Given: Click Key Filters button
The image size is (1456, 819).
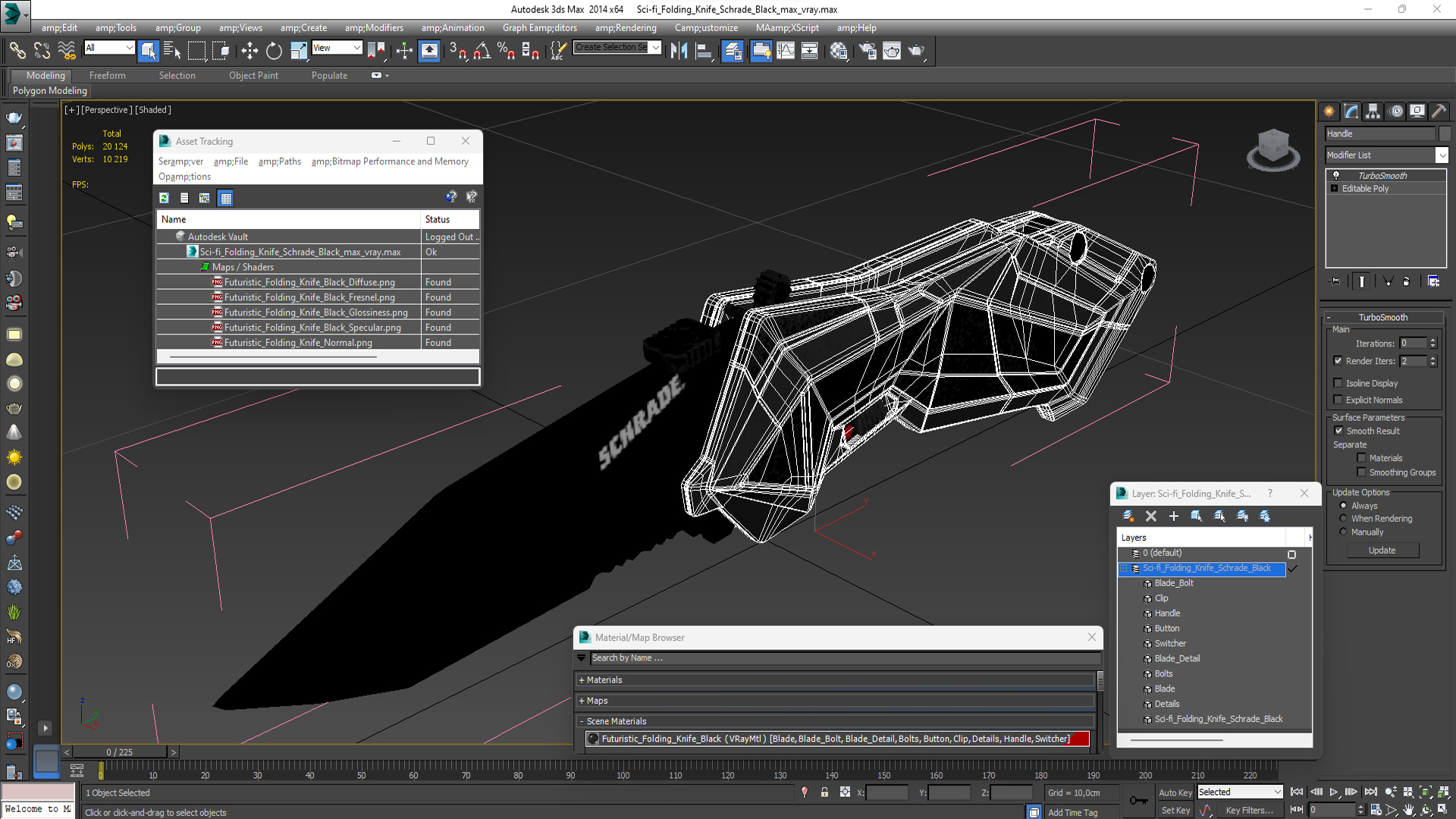Looking at the screenshot, I should (x=1249, y=811).
